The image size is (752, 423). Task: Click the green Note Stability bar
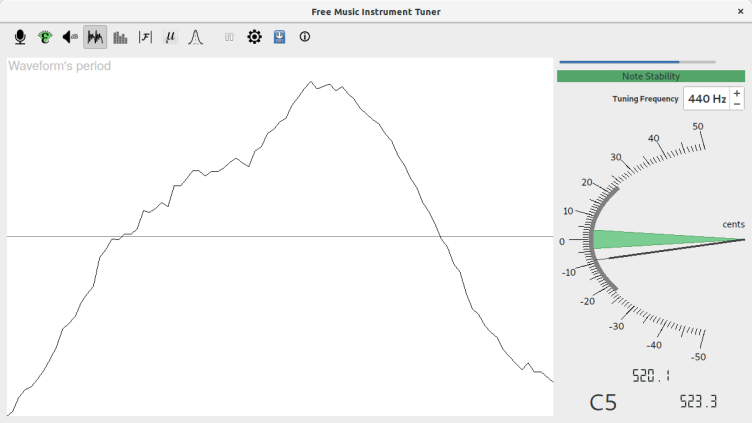tap(650, 76)
